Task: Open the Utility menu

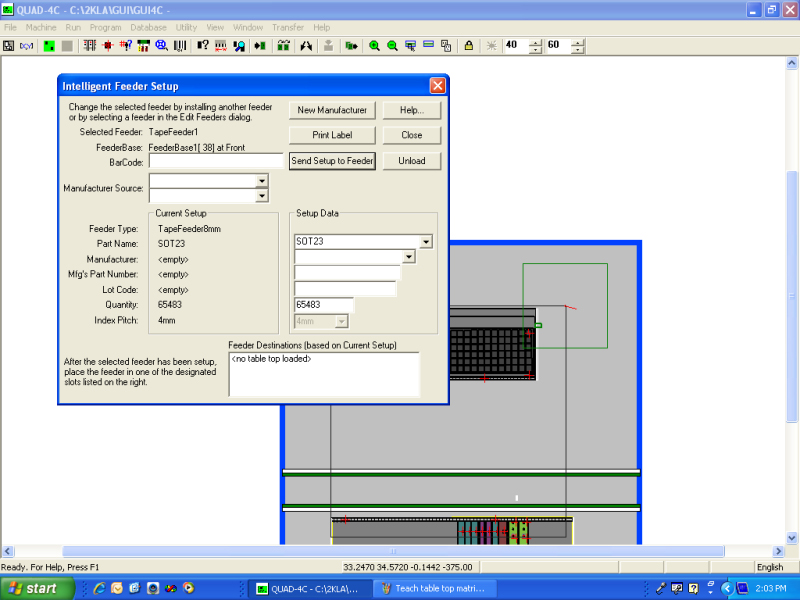Action: [x=186, y=28]
